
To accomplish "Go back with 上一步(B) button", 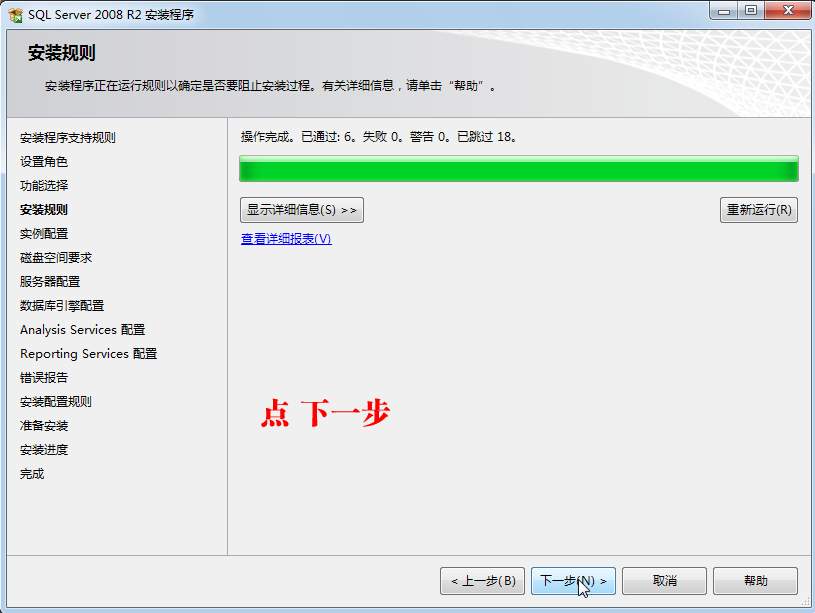I will click(x=482, y=581).
